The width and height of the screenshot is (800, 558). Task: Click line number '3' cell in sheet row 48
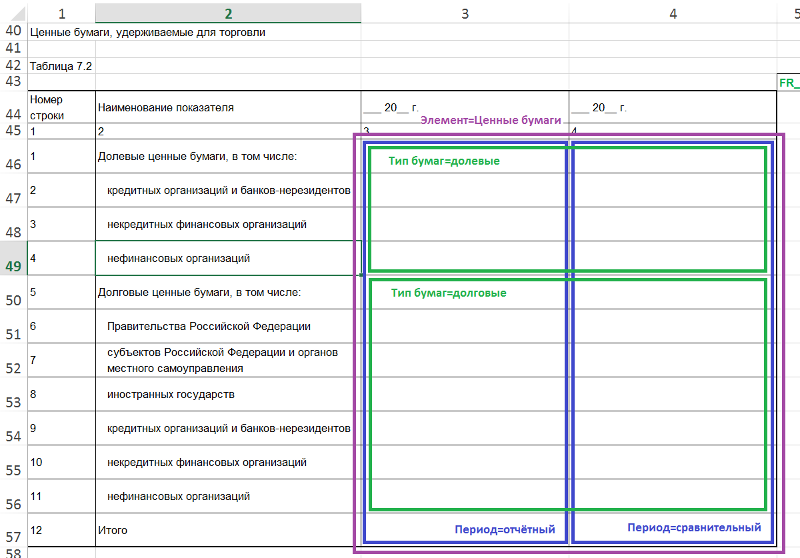pos(61,224)
